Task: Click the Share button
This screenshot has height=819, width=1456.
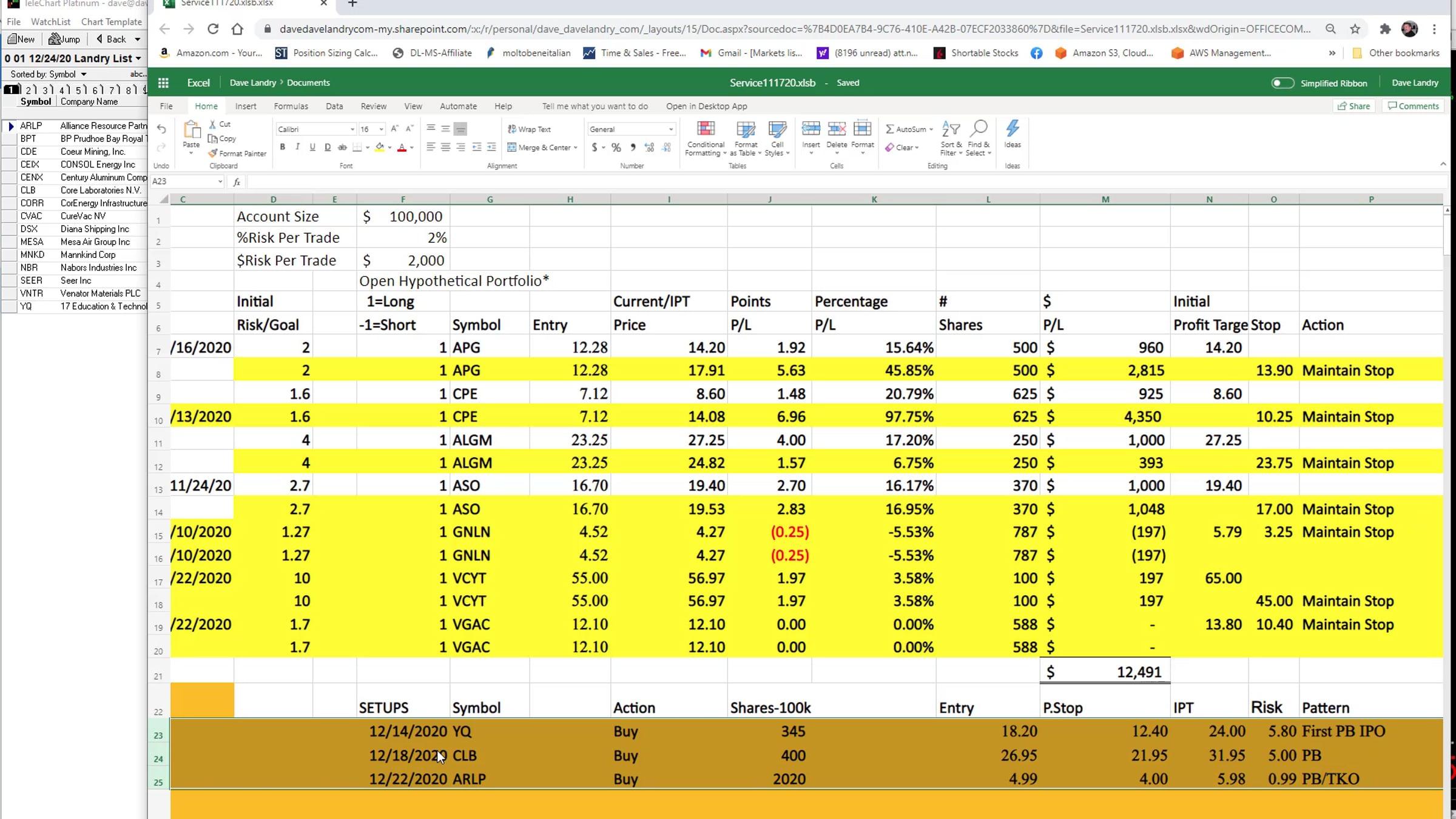Action: pos(1354,106)
